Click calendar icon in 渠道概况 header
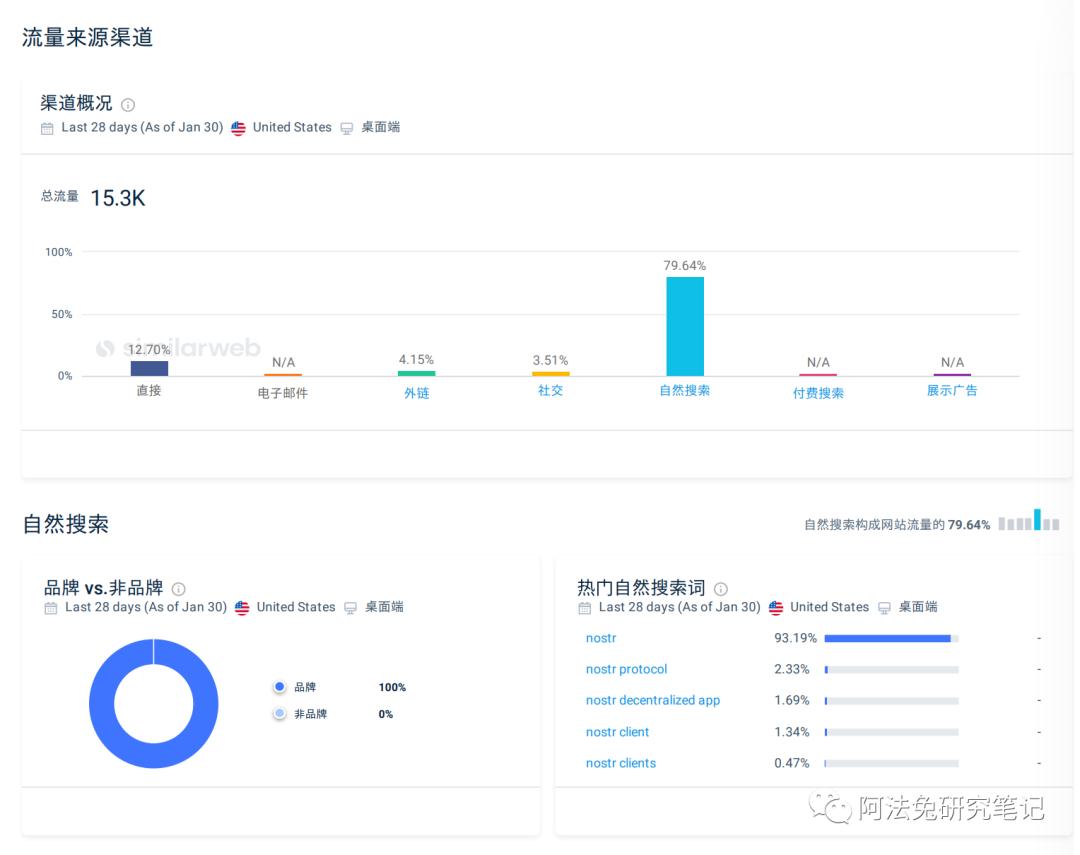Viewport: 1080px width, 855px height. coord(47,128)
